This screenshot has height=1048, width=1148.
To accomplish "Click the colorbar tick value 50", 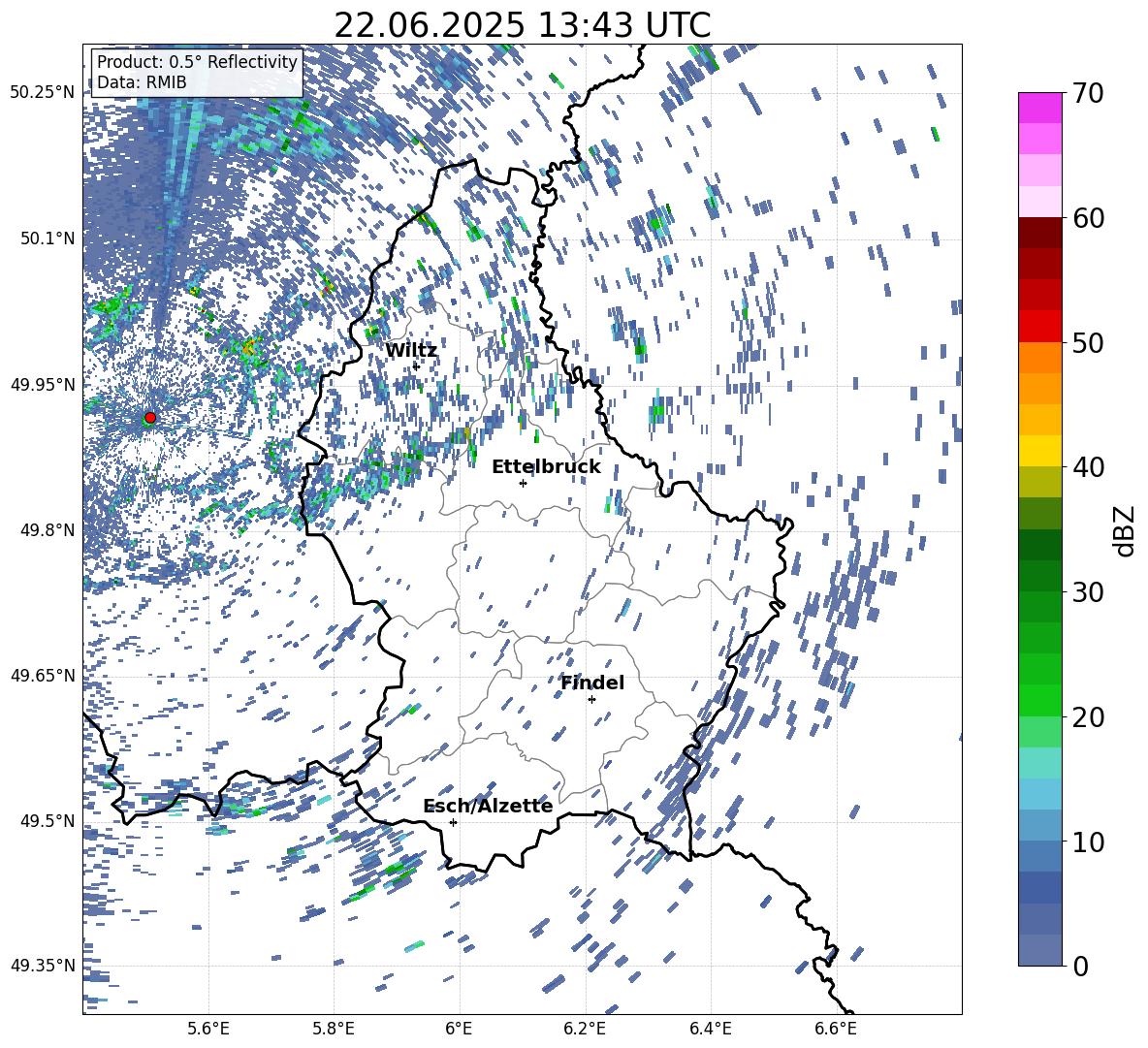I will [x=1088, y=342].
